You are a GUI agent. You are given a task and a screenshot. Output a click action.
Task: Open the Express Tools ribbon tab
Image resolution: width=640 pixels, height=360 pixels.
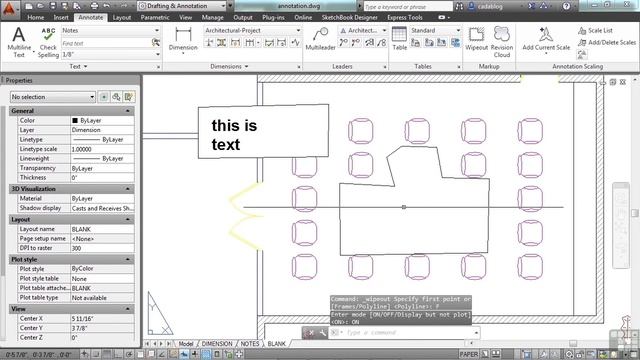click(x=404, y=17)
